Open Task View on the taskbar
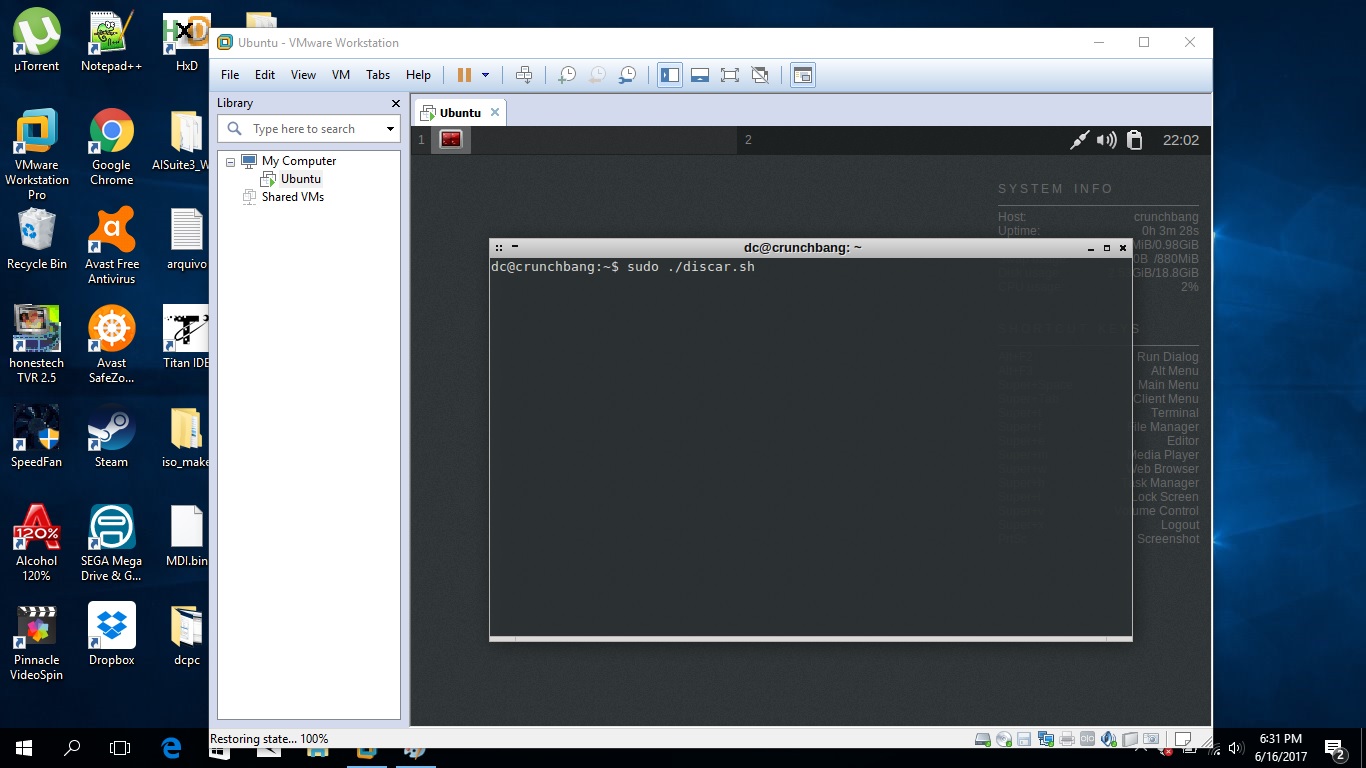 coord(120,748)
